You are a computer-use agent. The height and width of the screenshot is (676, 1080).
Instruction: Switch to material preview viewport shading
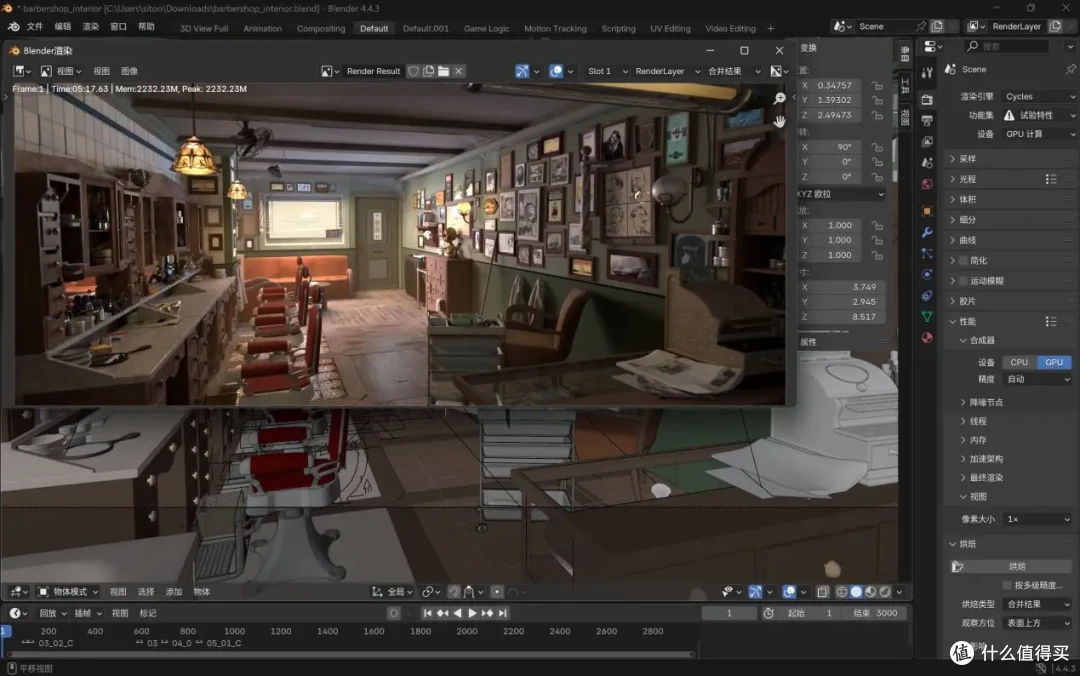(871, 592)
